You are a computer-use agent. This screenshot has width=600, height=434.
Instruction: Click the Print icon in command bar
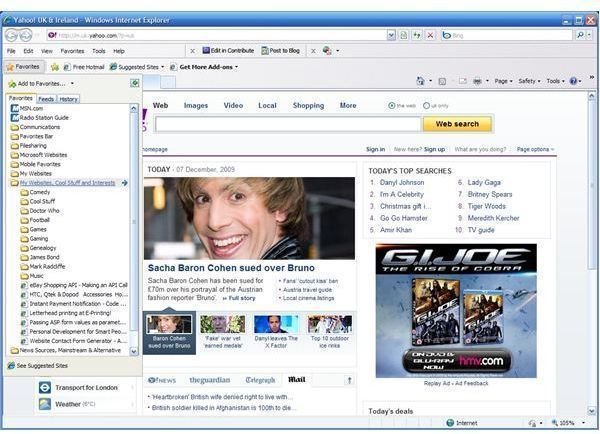477,81
